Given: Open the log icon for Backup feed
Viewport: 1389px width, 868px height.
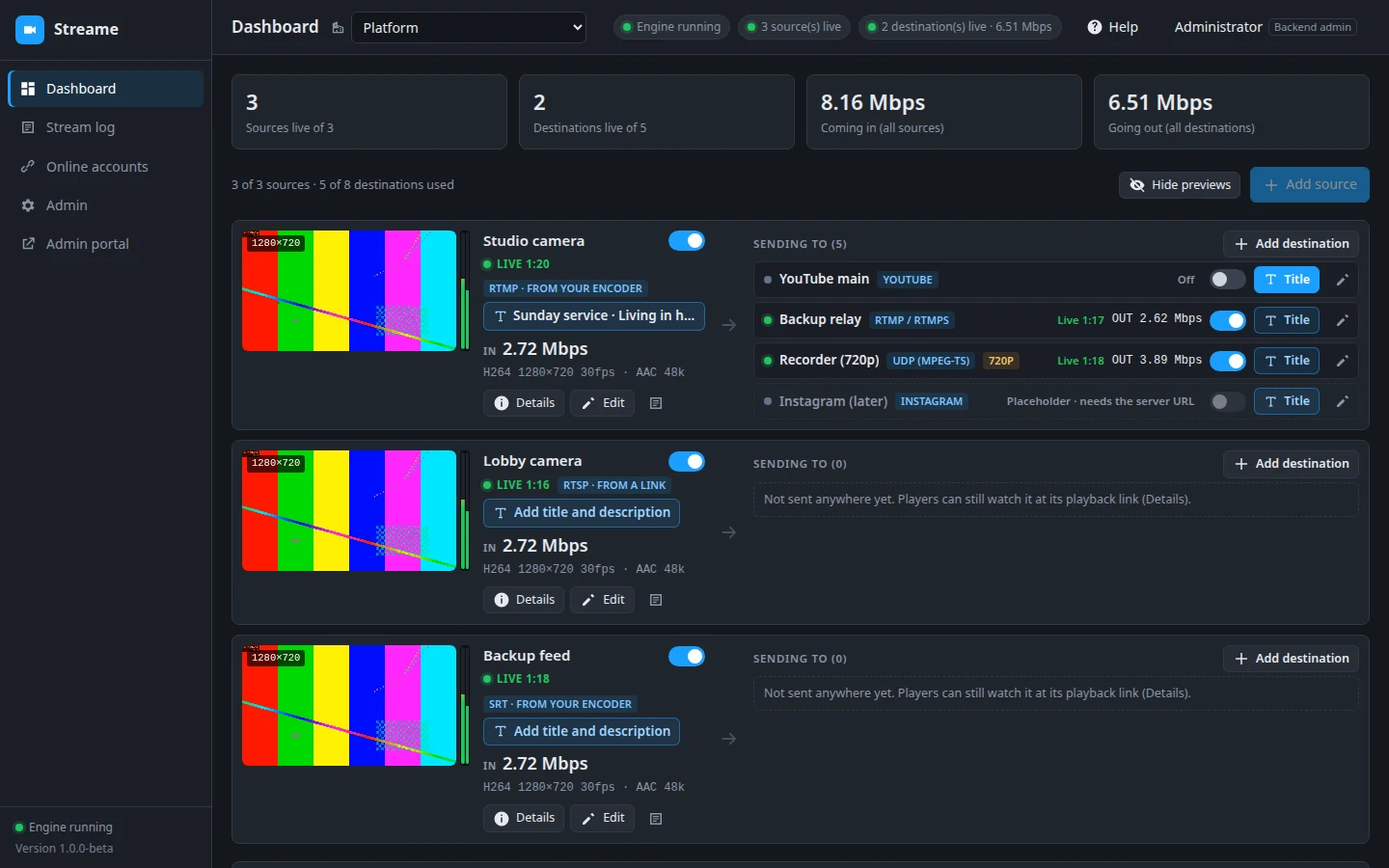Looking at the screenshot, I should [x=656, y=819].
